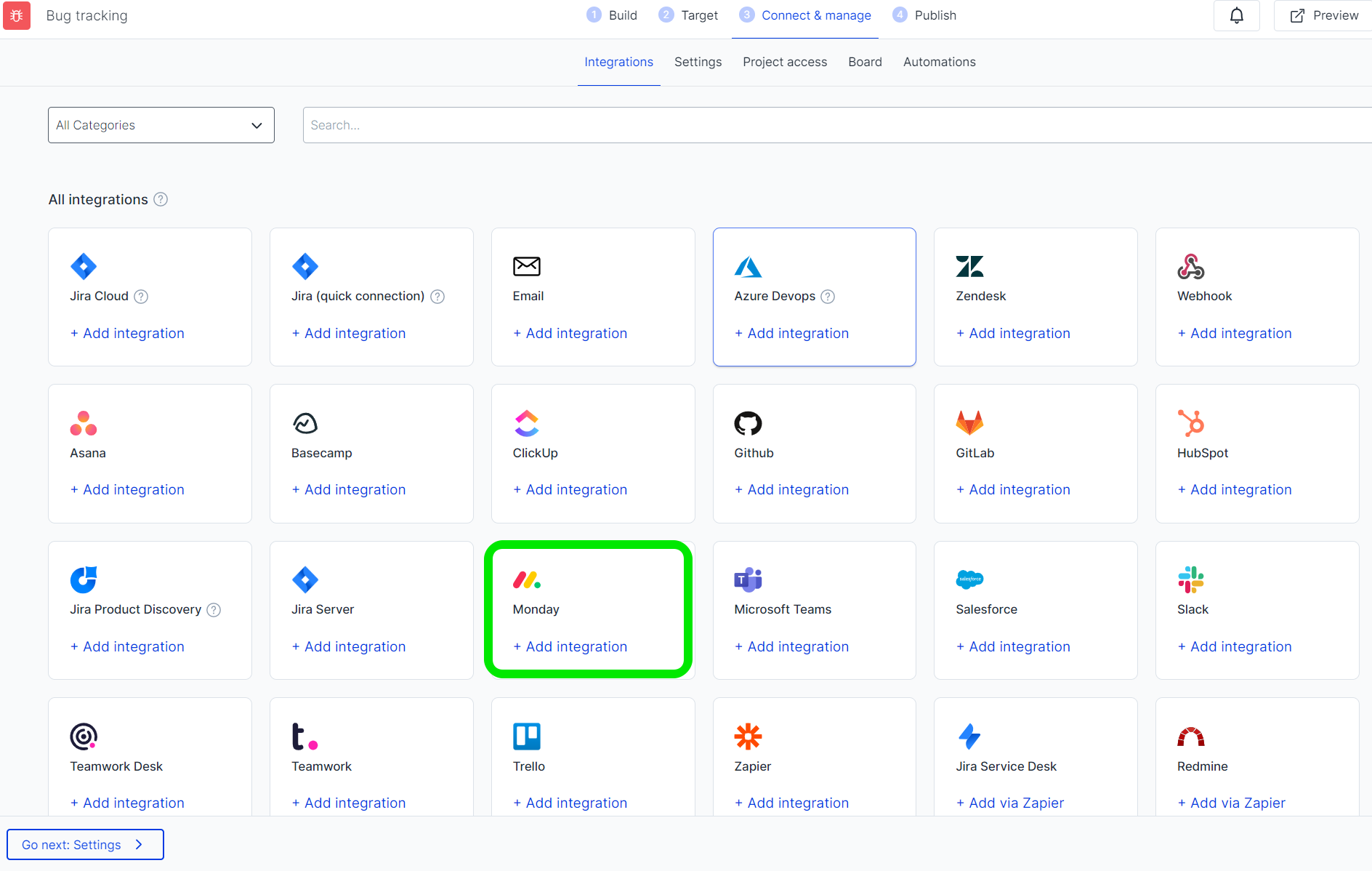
Task: Show help tooltip for Azure Devops
Action: tap(828, 297)
